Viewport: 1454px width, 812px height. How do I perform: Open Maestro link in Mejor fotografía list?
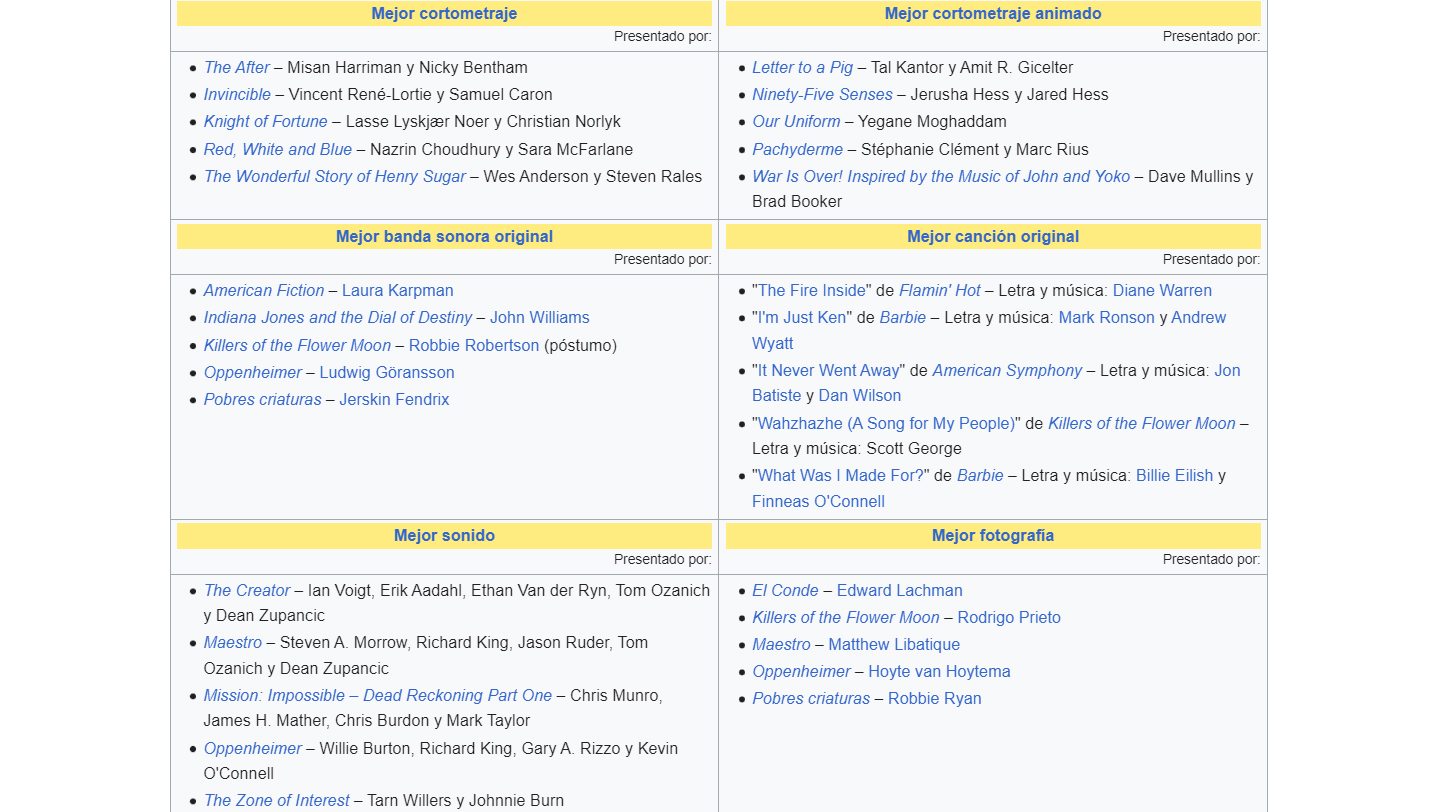pyautogui.click(x=781, y=645)
